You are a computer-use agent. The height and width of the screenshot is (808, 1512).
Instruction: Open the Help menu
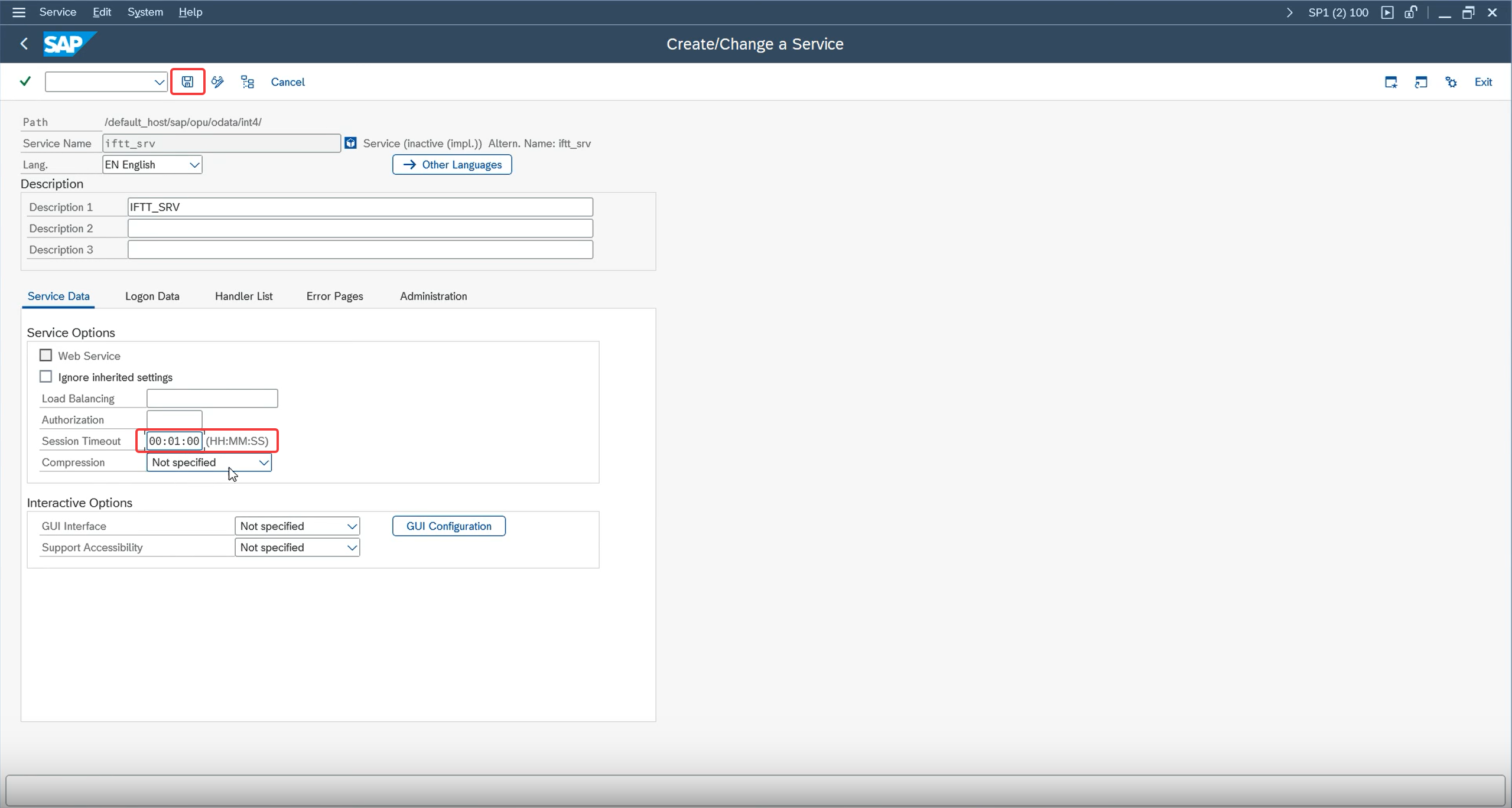(x=190, y=12)
